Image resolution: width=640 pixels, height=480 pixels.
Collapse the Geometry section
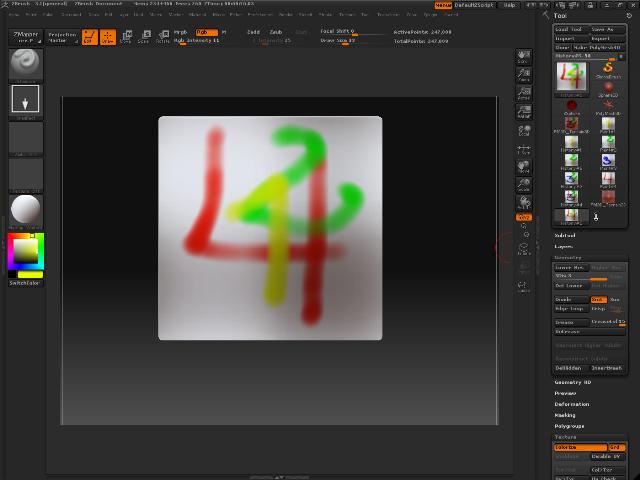568,258
